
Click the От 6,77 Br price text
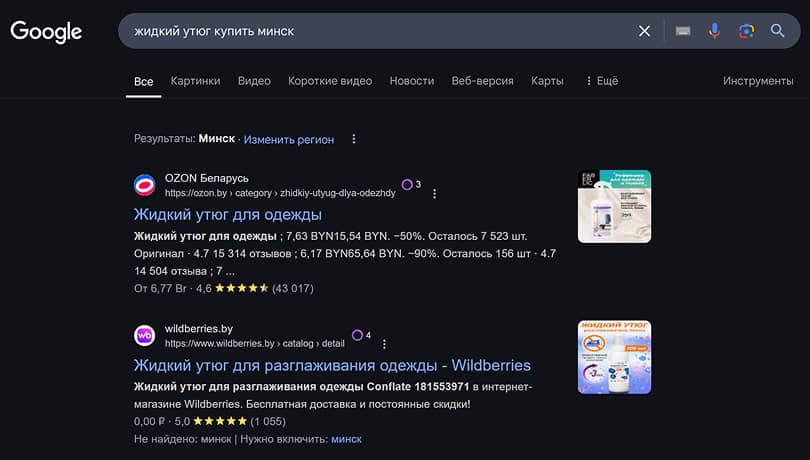[x=160, y=288]
